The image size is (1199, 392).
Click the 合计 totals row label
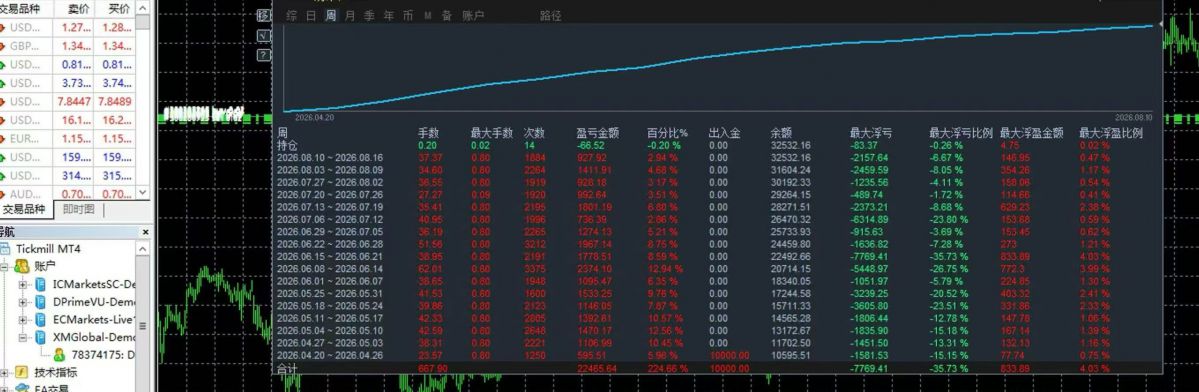pyautogui.click(x=288, y=368)
